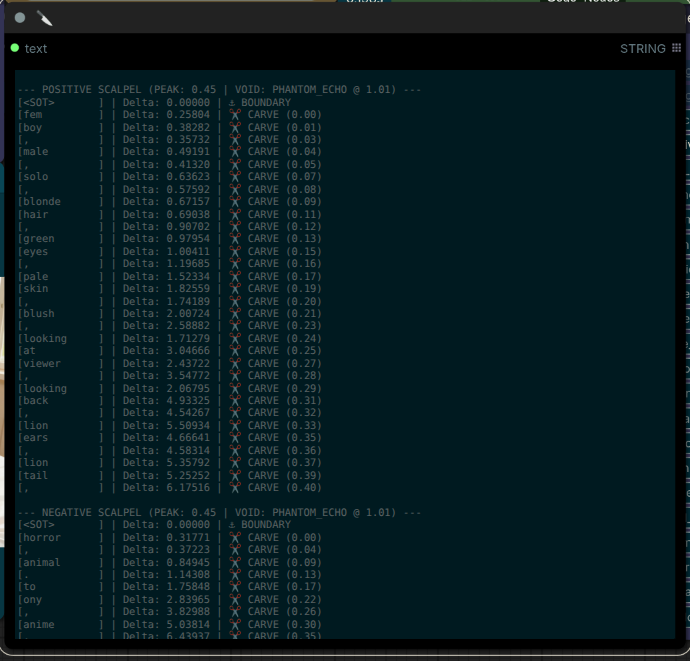Click the STRING output label
The image size is (690, 661).
click(642, 48)
